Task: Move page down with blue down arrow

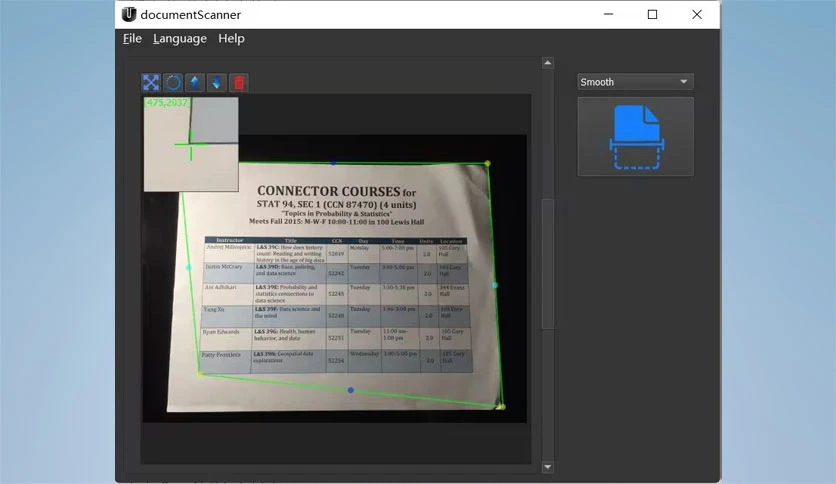Action: point(216,83)
